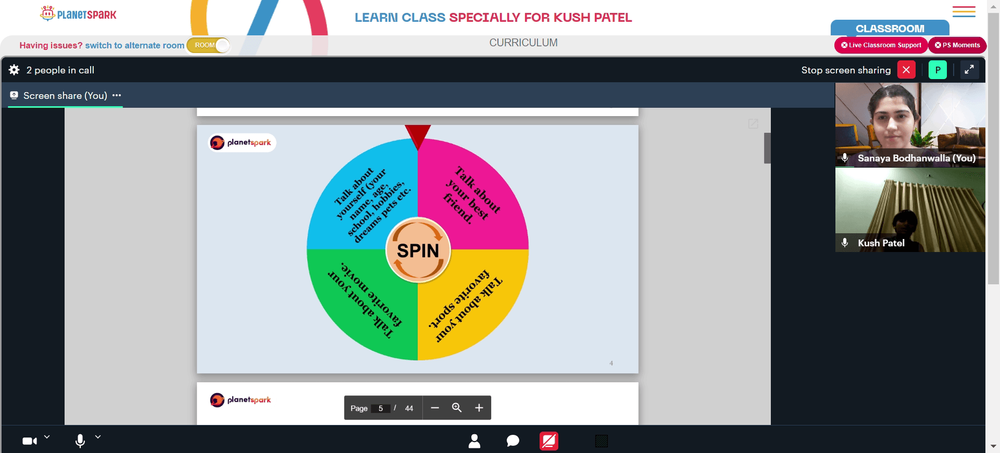Screen dimensions: 1000x453
Task: Toggle the alternate ROOM switch
Action: coord(209,45)
